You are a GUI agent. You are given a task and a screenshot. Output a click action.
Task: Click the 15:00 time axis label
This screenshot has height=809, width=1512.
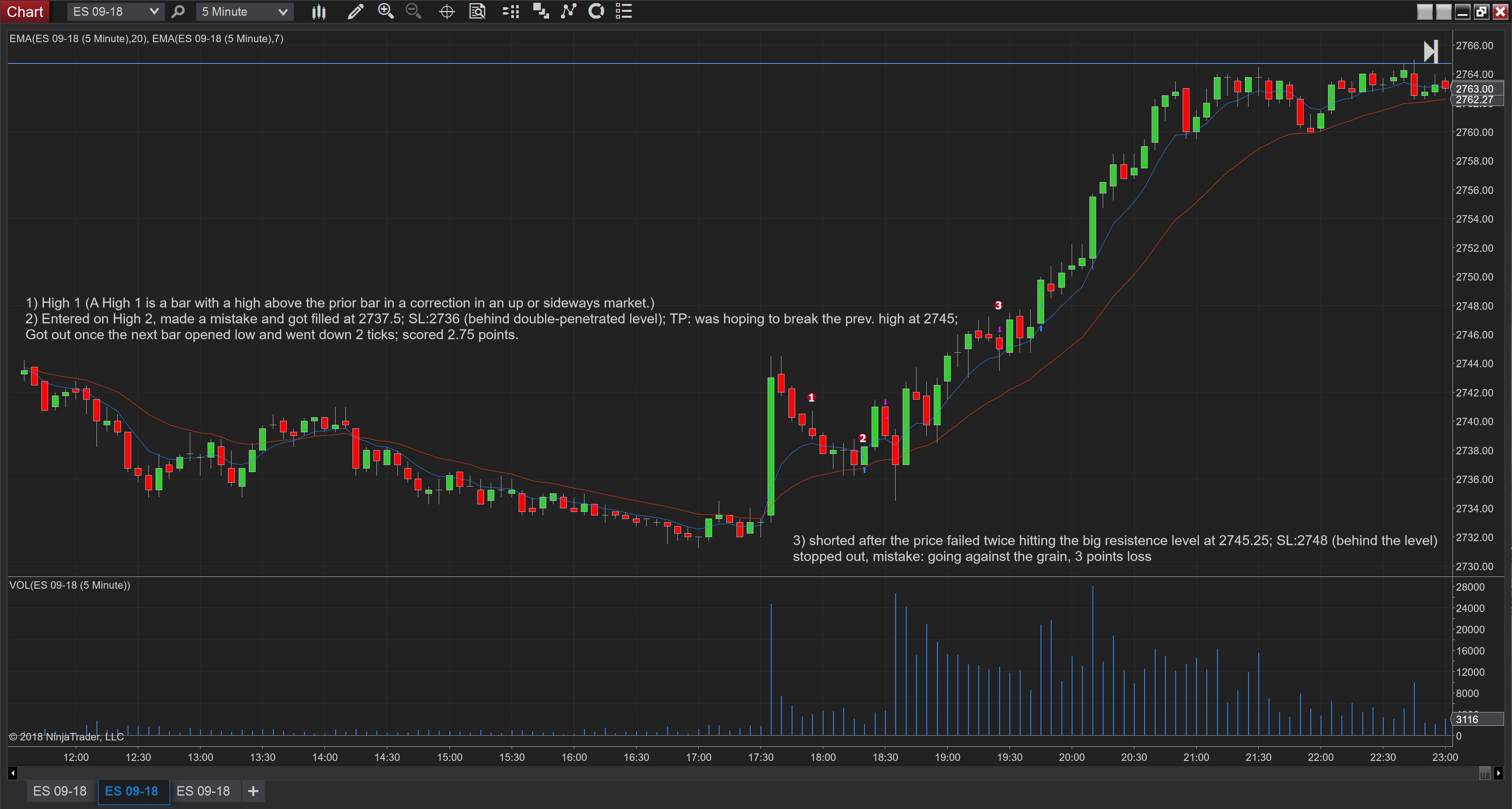tap(450, 757)
